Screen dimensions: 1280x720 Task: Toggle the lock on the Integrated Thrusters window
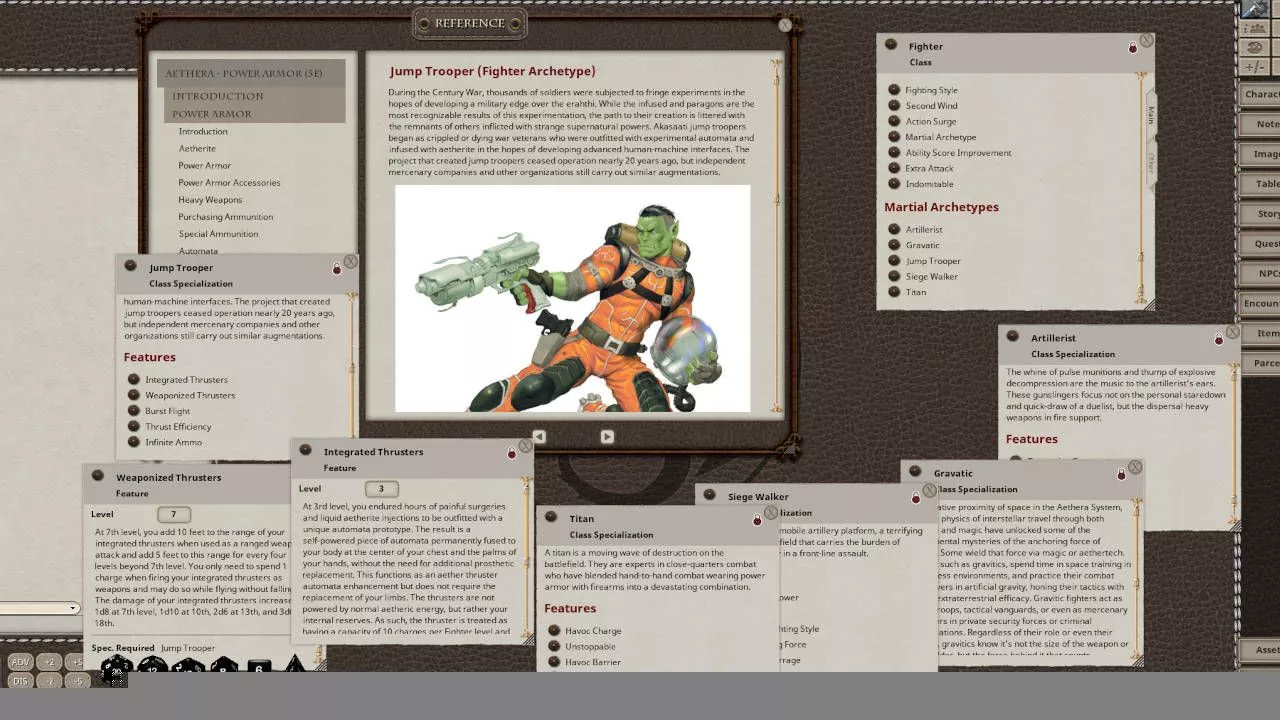pos(511,453)
